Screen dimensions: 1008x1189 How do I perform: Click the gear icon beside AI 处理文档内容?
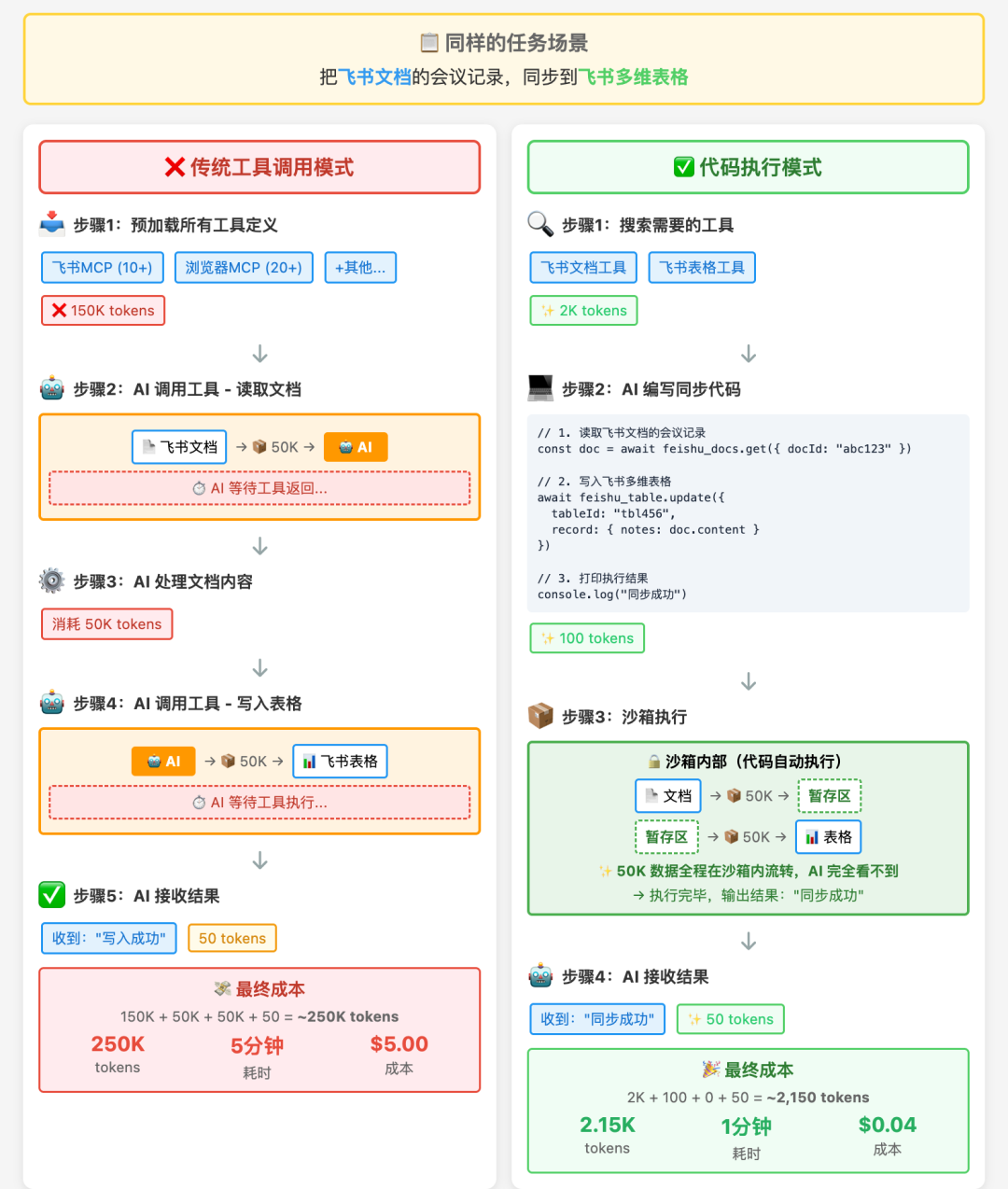click(51, 581)
